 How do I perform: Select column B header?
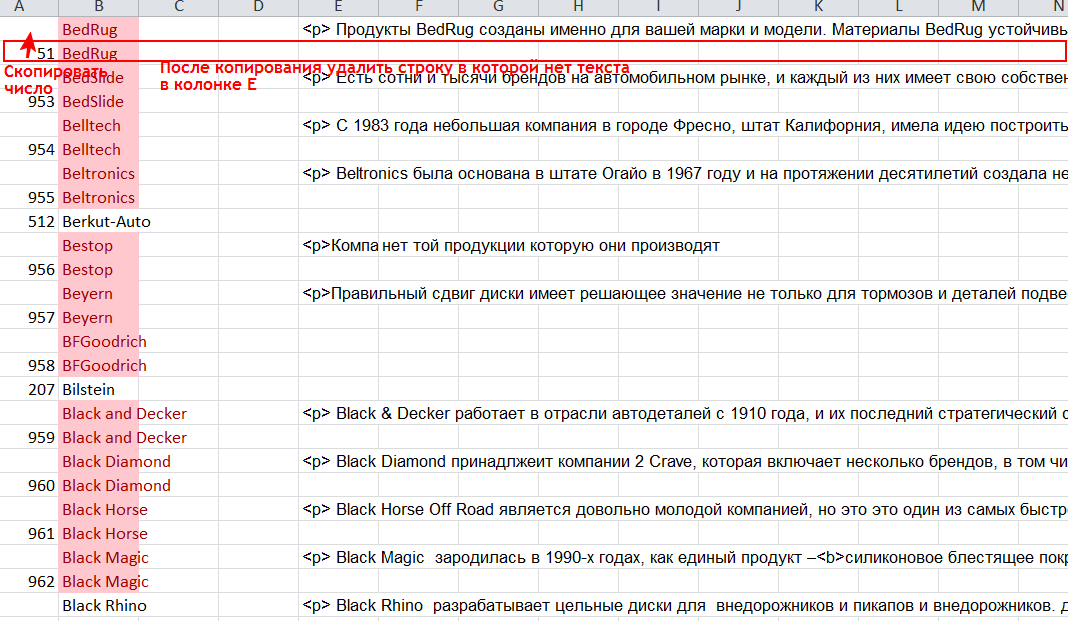[x=99, y=7]
